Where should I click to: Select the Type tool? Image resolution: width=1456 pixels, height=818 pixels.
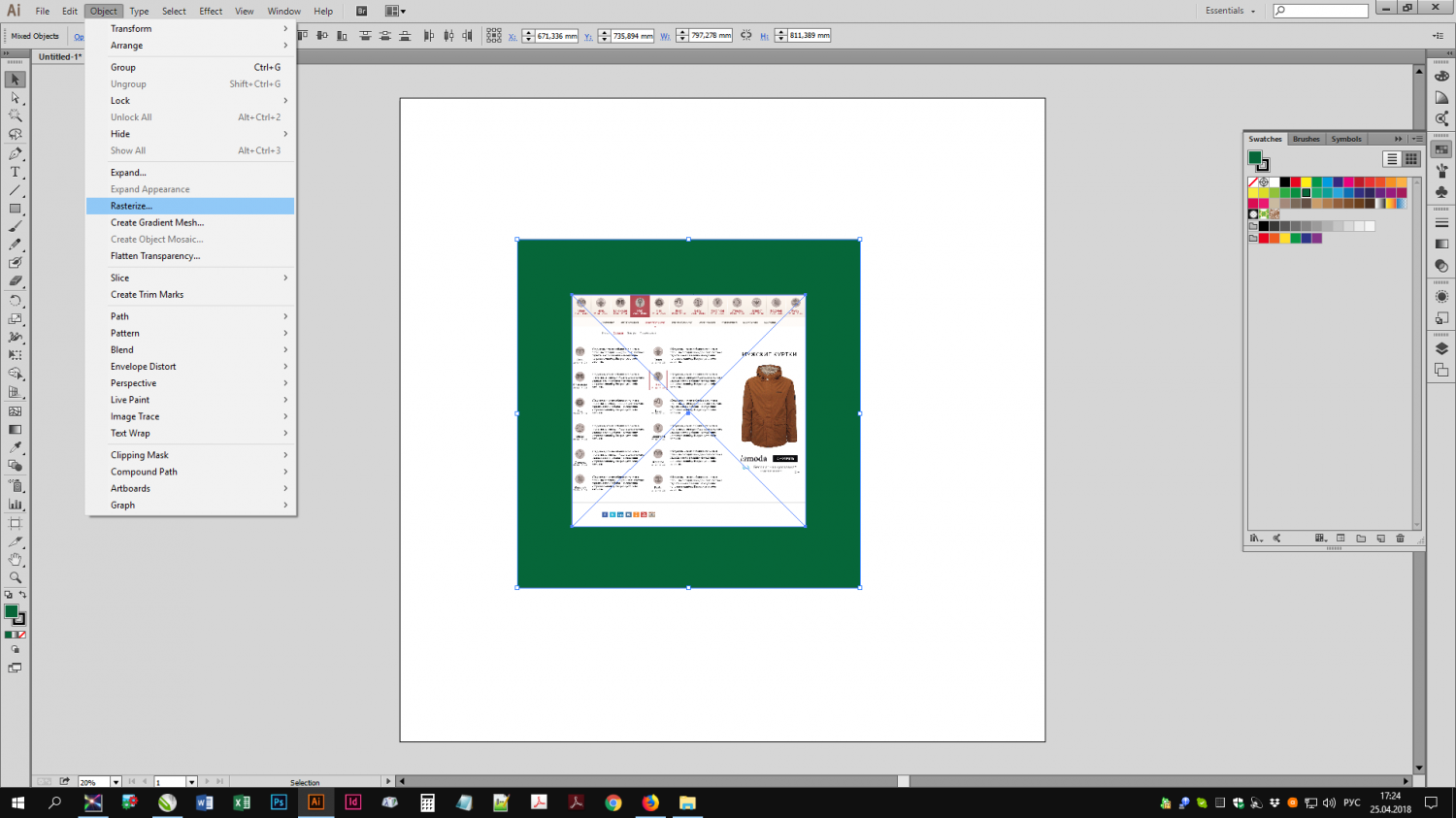point(15,172)
